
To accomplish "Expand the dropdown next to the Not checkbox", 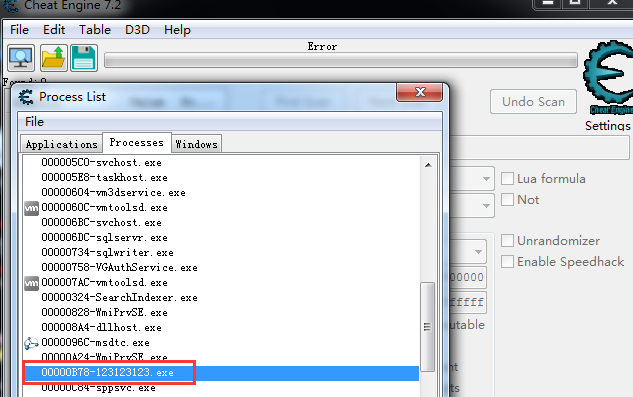I will [x=486, y=206].
